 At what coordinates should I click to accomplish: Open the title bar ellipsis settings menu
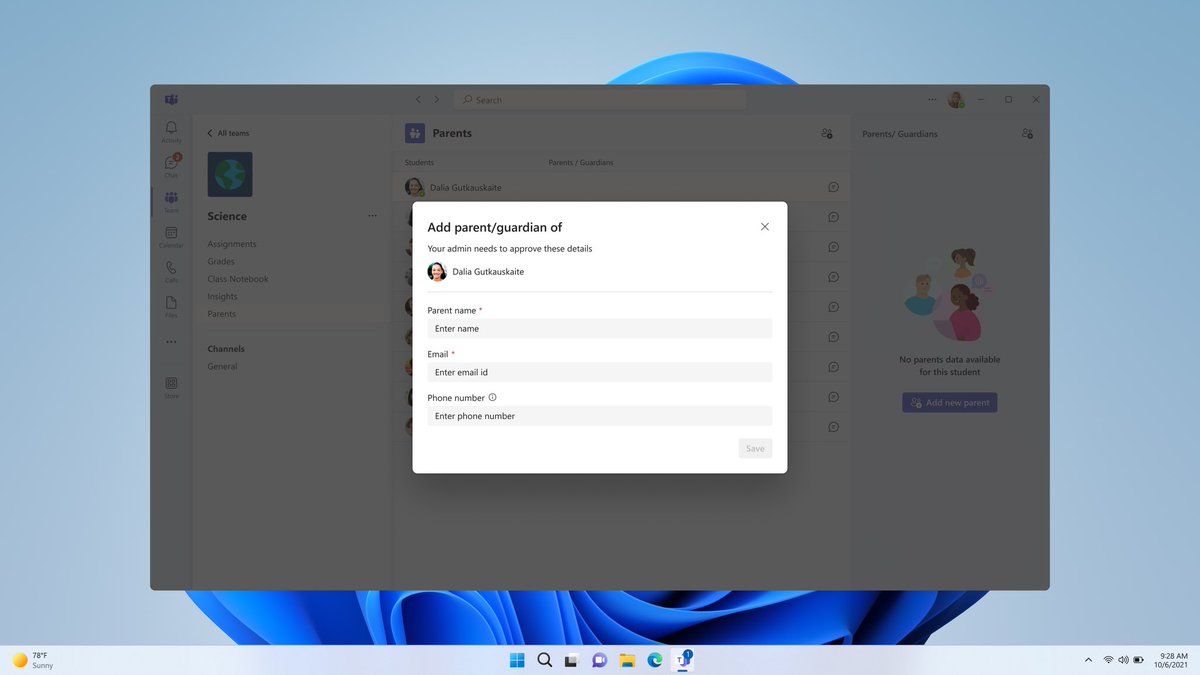933,100
